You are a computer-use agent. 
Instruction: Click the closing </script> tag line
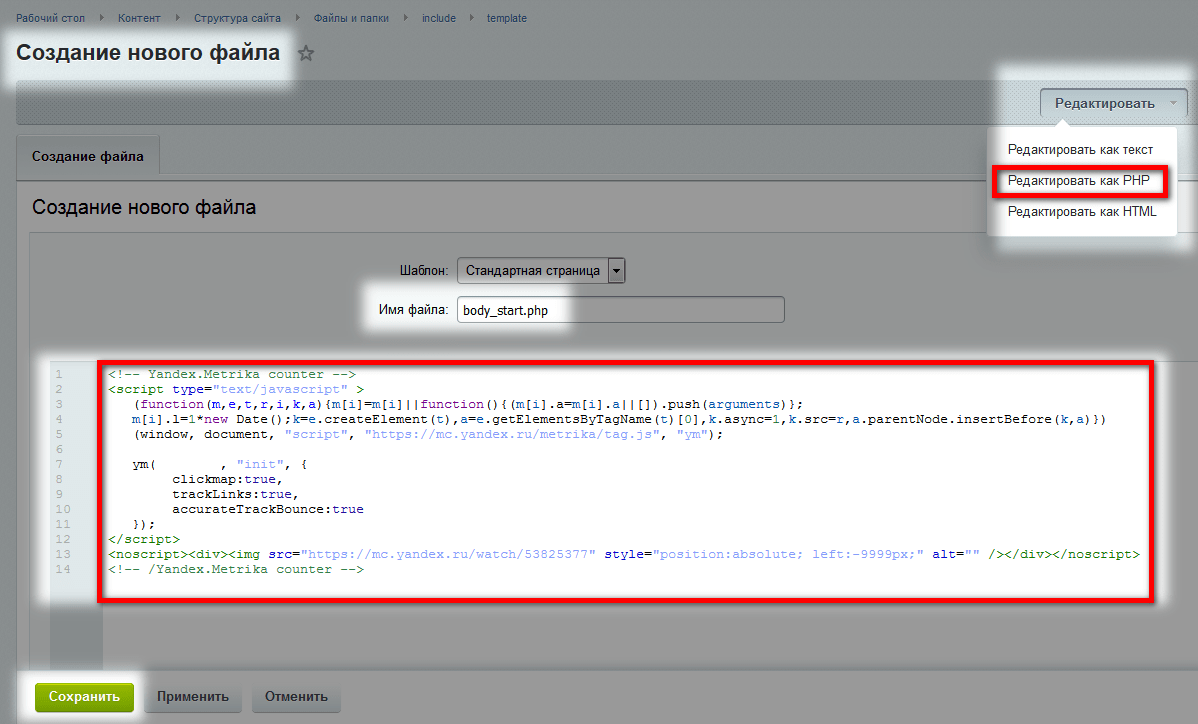[x=144, y=539]
